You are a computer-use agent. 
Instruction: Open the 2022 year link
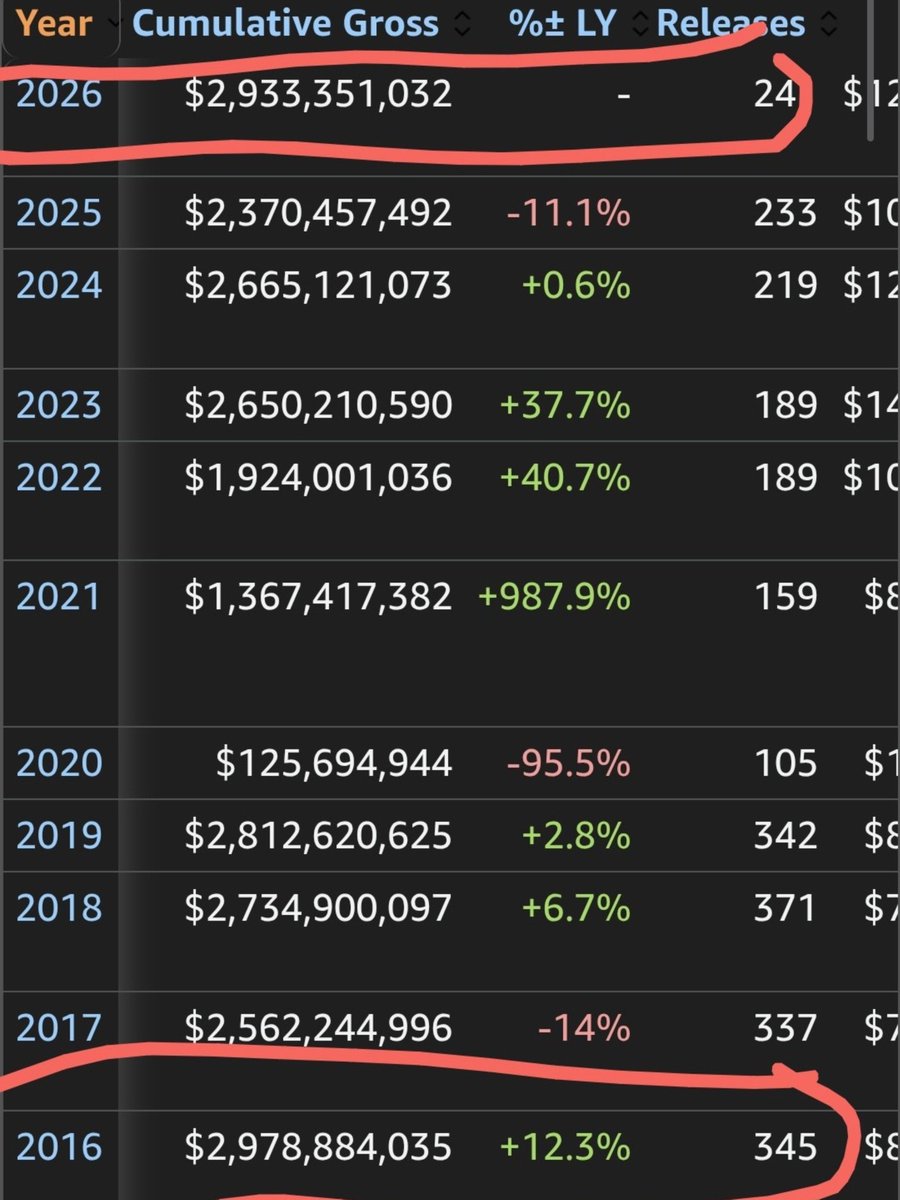coord(59,476)
